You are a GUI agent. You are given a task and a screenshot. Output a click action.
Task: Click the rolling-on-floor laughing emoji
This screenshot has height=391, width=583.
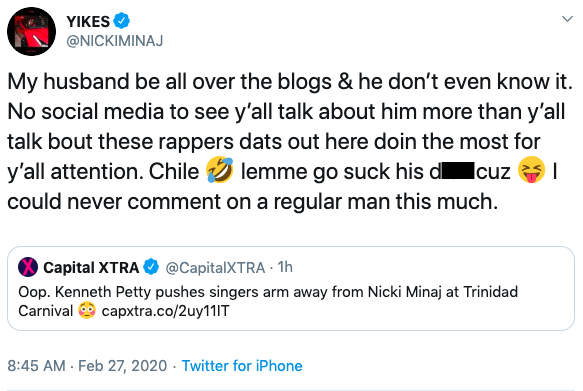(220, 170)
